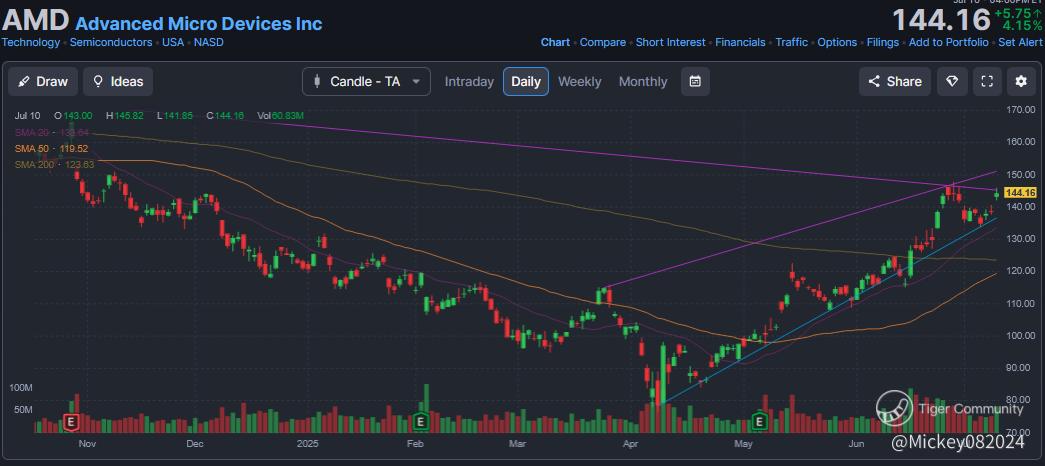Open chart Ideas with the lightbulb button
The width and height of the screenshot is (1045, 466).
[x=118, y=81]
